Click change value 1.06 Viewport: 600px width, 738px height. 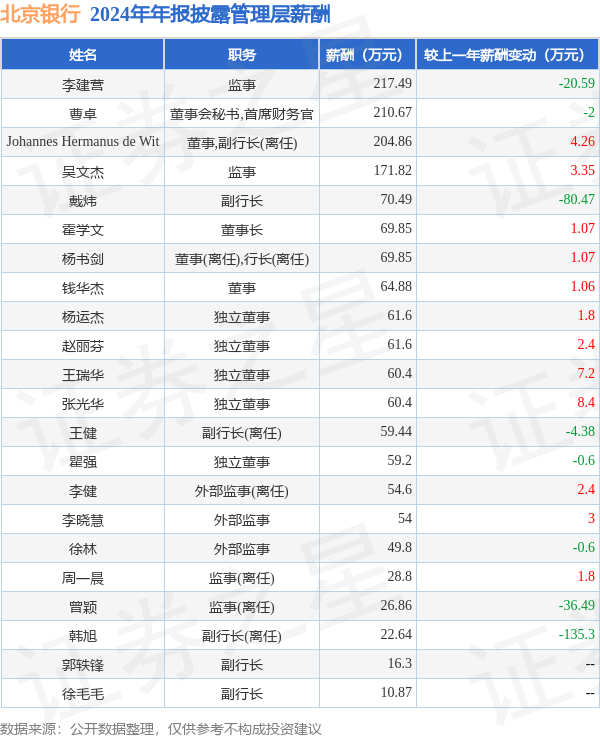[x=583, y=286]
